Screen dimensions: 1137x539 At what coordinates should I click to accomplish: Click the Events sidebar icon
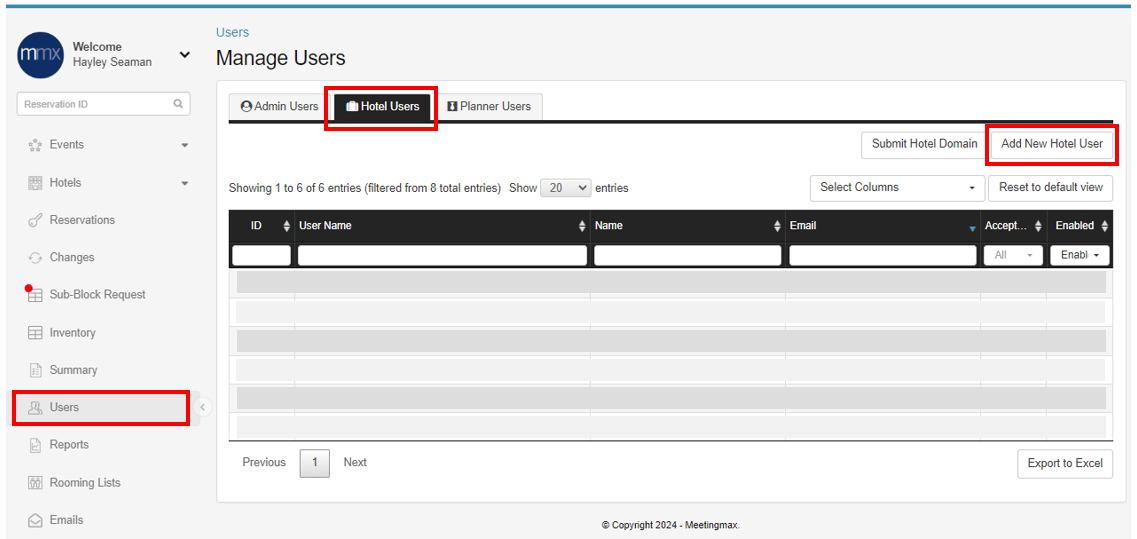pyautogui.click(x=35, y=145)
